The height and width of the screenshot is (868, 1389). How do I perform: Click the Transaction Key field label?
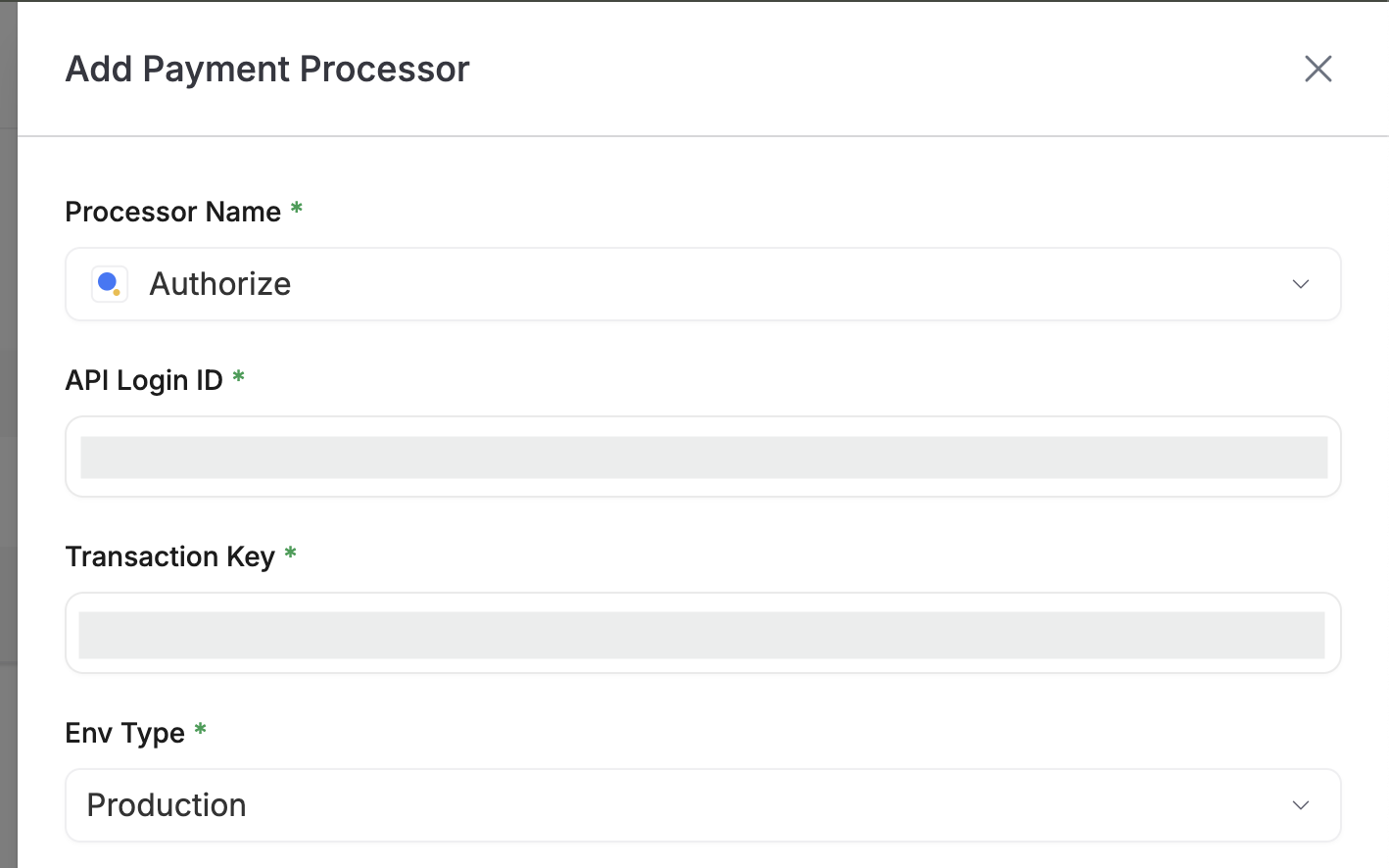170,556
